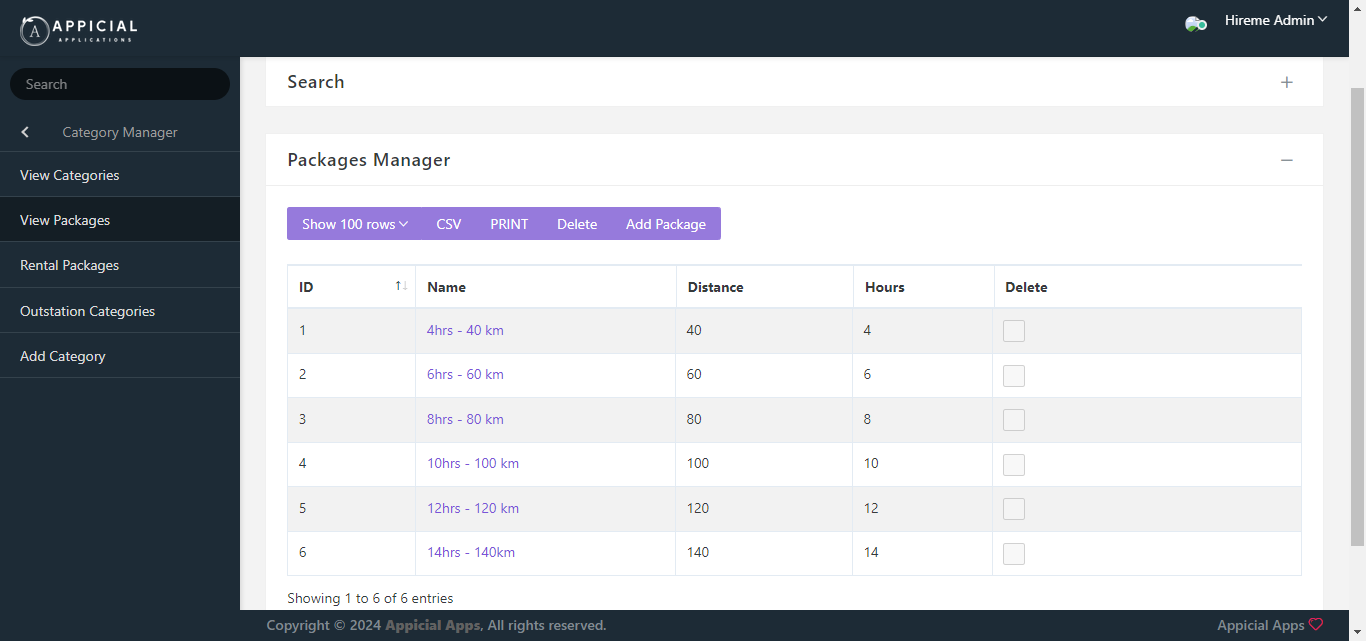Tick the delete checkbox for 14hrs - 140km
This screenshot has height=641, width=1366.
click(x=1014, y=554)
